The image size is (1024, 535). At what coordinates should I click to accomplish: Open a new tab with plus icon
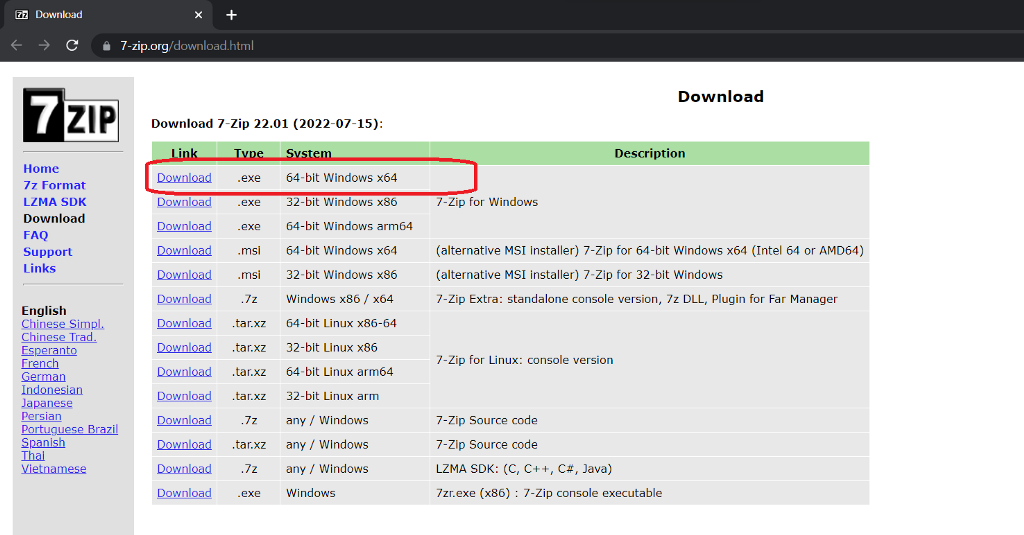coord(231,14)
